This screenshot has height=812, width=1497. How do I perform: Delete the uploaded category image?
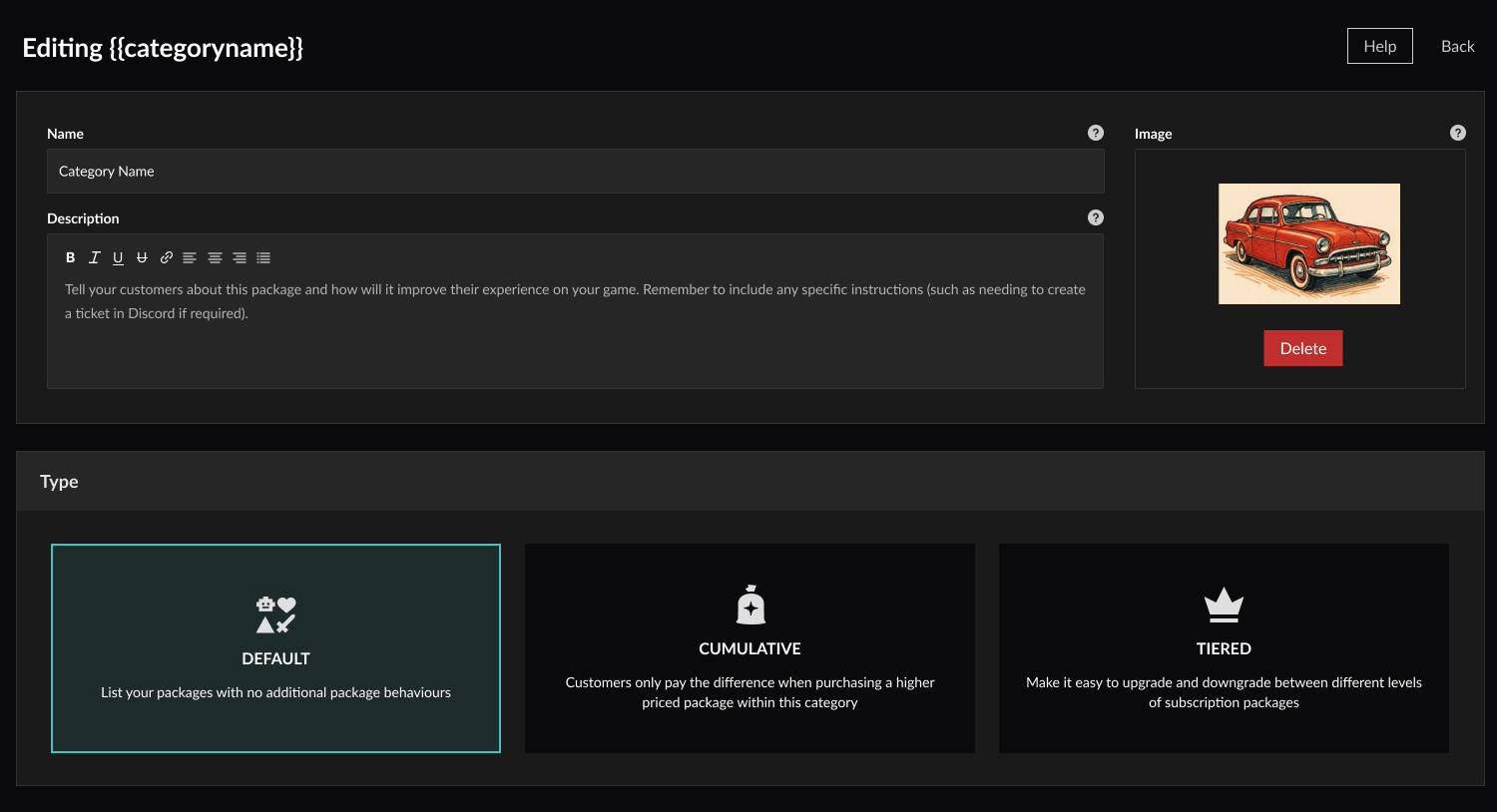tap(1303, 348)
